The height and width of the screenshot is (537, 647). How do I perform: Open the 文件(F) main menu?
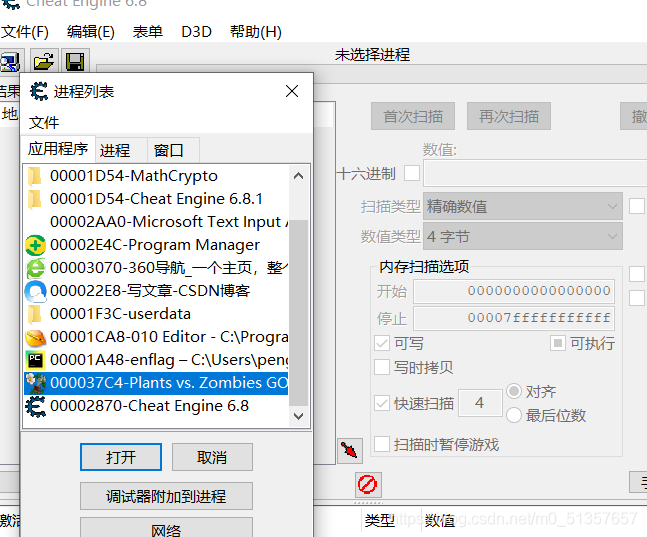pos(25,32)
